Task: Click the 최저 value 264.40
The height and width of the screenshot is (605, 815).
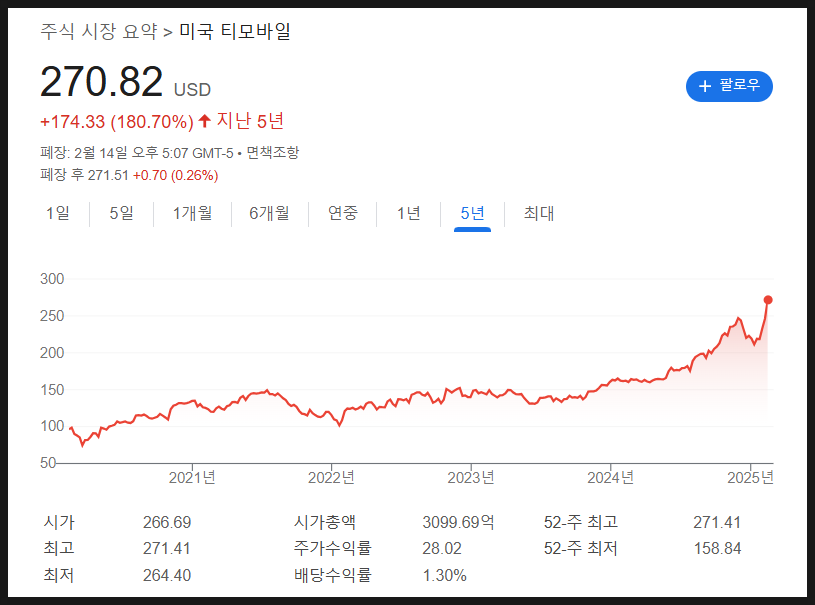Action: pos(167,575)
